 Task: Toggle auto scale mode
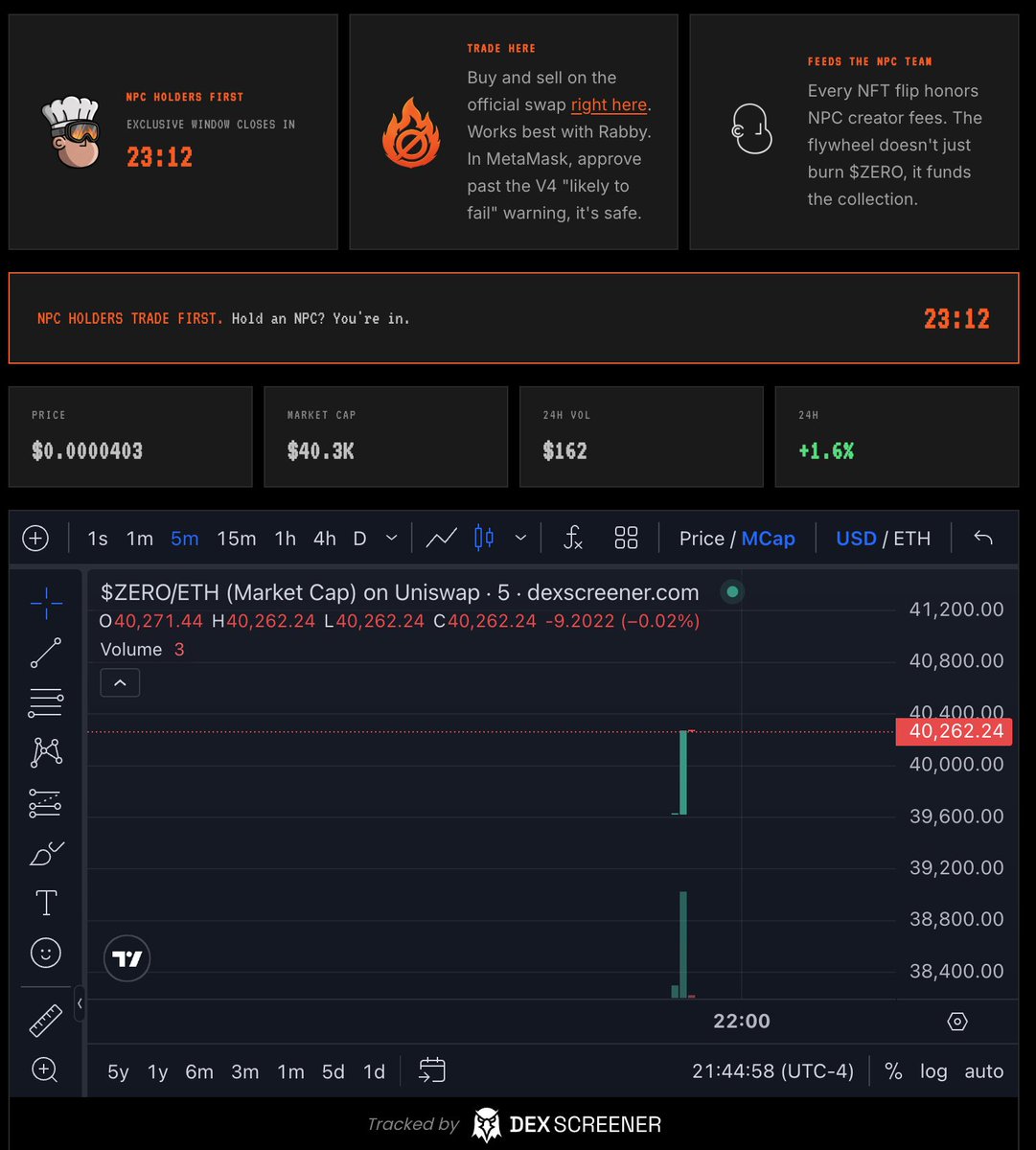pos(983,1071)
